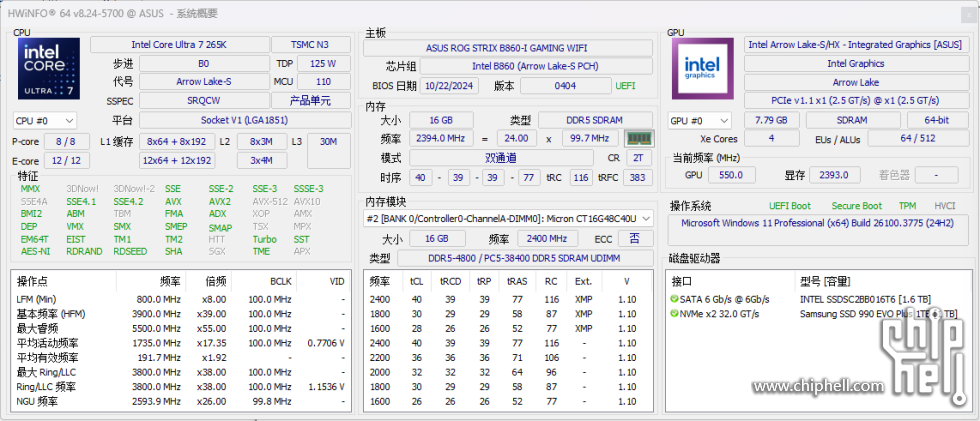Click the ASUS ROG STRIX B860-I GAMING WIFI field
This screenshot has width=980, height=421.
tap(507, 48)
